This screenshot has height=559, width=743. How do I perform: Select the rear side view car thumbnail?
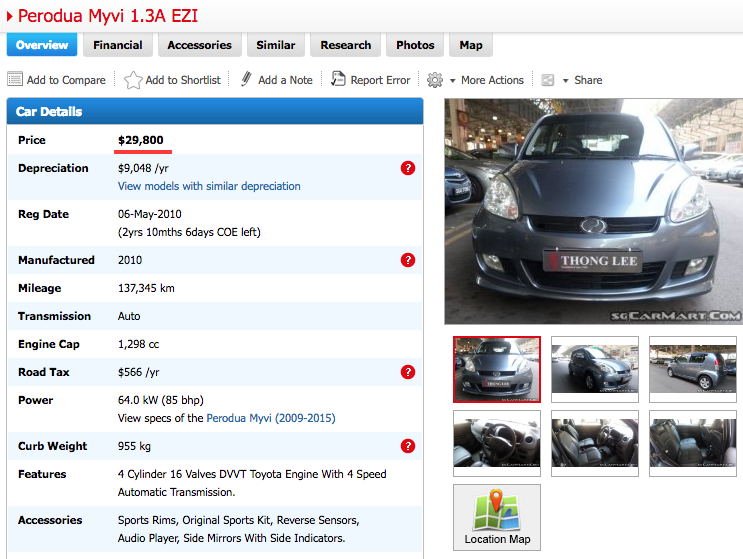(x=692, y=369)
